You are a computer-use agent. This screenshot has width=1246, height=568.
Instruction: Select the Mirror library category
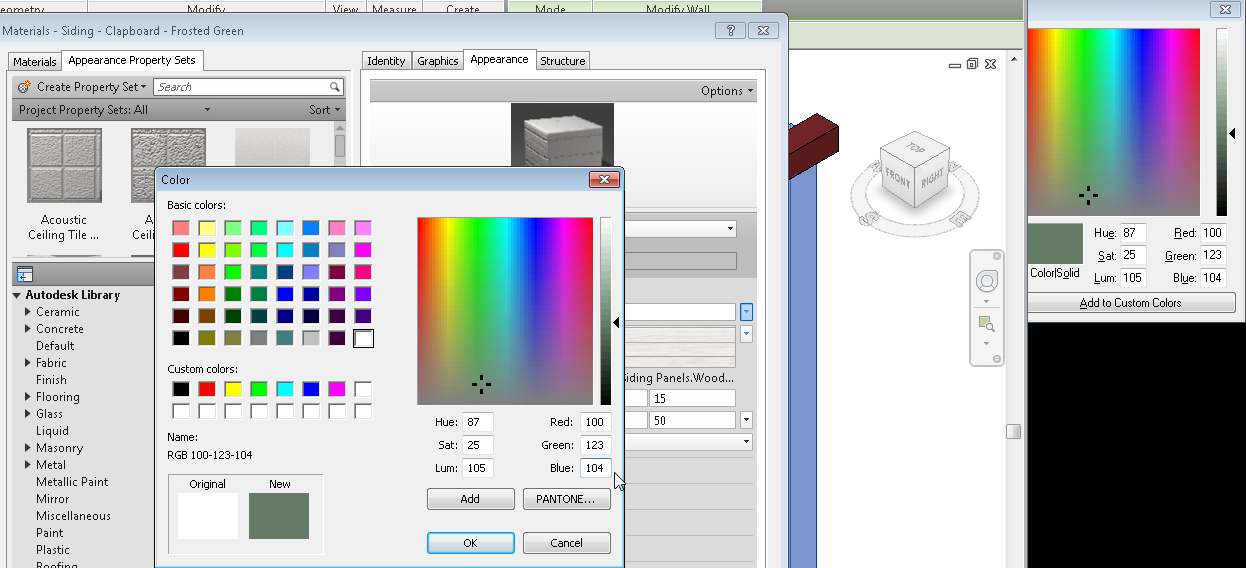(52, 499)
